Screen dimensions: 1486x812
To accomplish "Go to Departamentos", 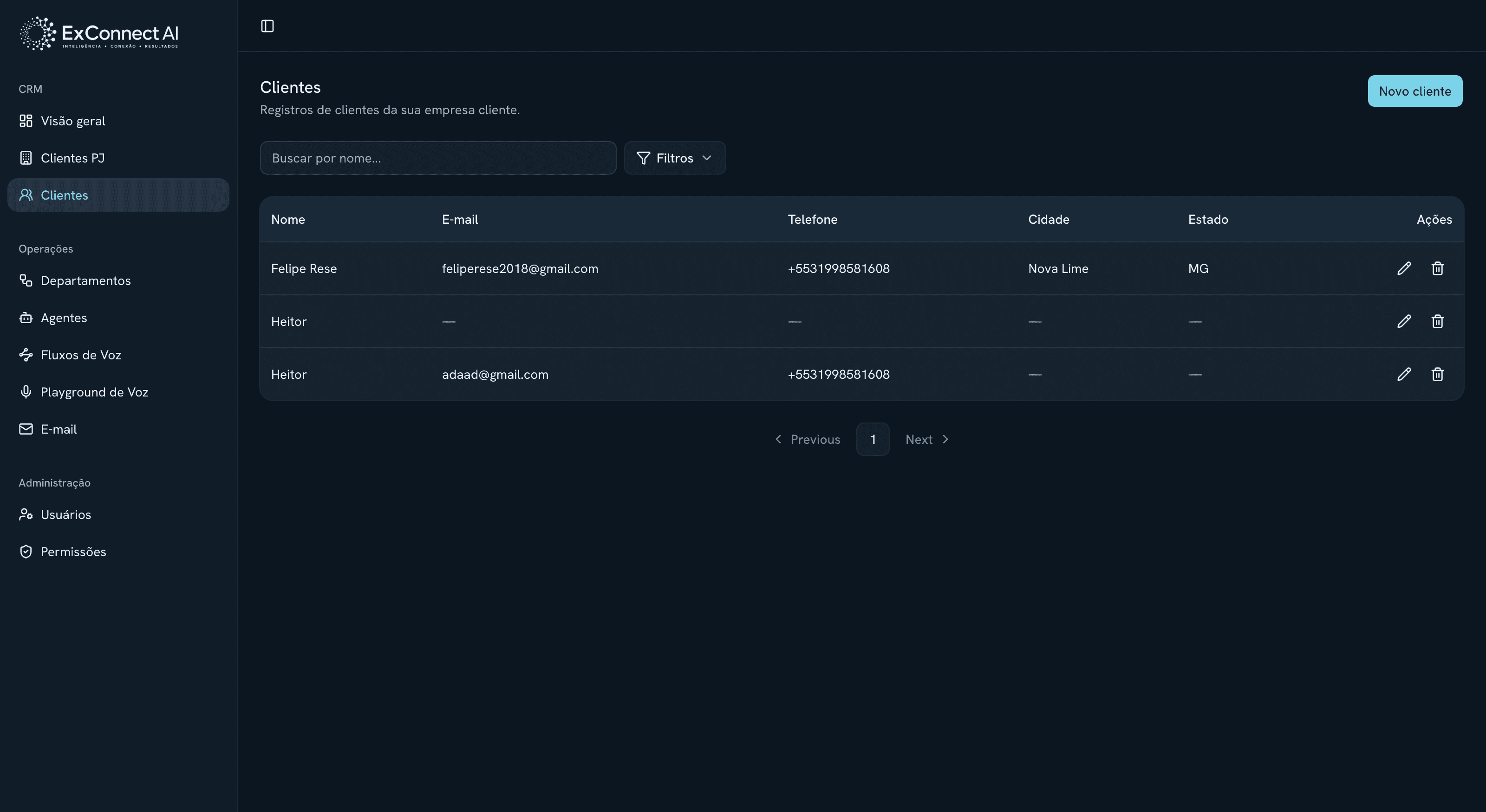I will [x=118, y=280].
